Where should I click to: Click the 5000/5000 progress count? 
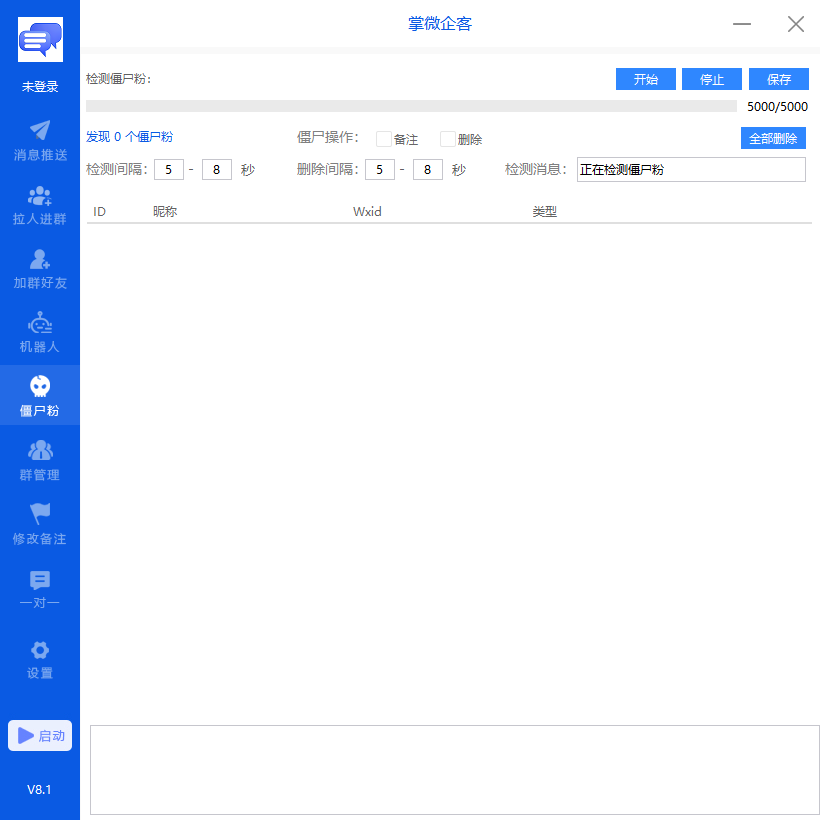(777, 106)
